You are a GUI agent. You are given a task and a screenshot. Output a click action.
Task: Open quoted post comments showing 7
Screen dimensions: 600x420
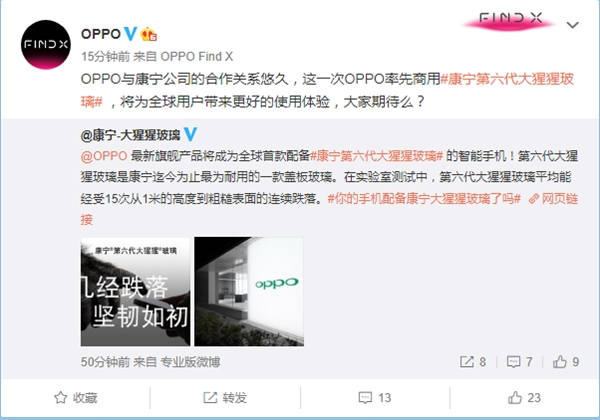coord(519,362)
